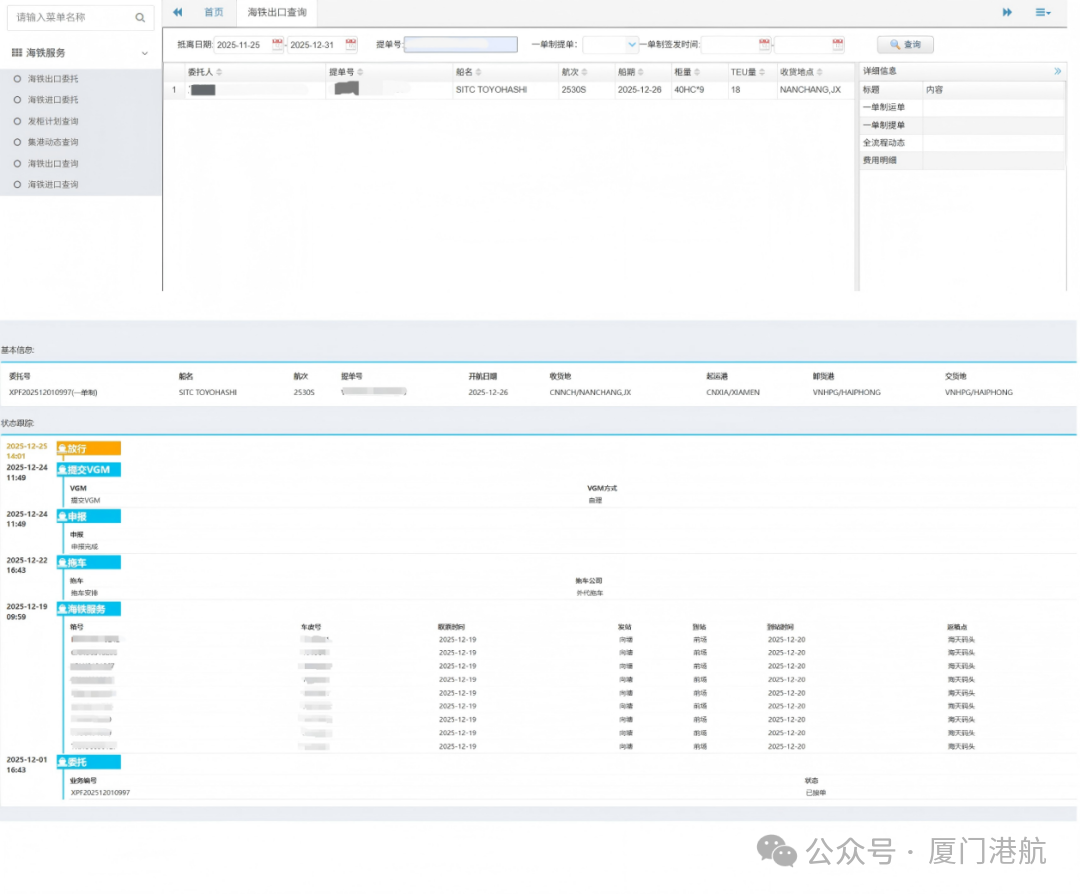This screenshot has width=1080, height=894.
Task: Open calendar for 一单制签发时间 start date
Action: click(x=765, y=44)
